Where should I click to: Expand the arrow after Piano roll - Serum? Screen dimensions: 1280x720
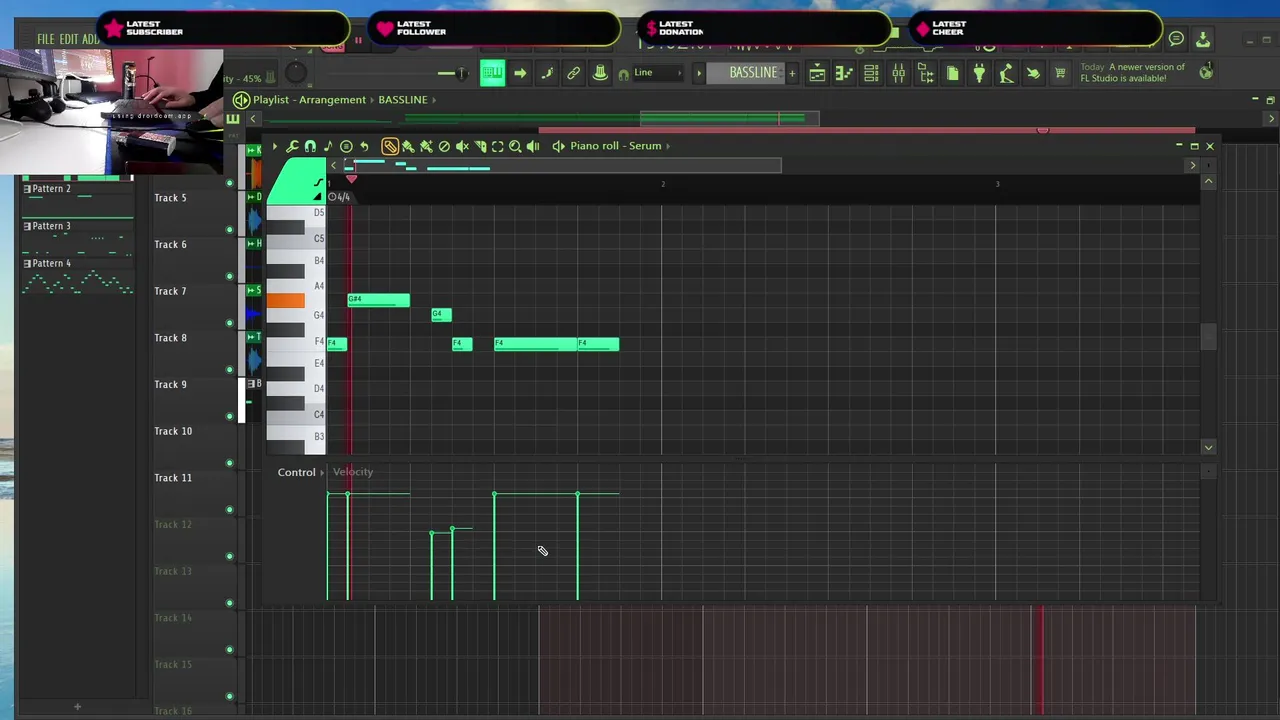[x=668, y=146]
